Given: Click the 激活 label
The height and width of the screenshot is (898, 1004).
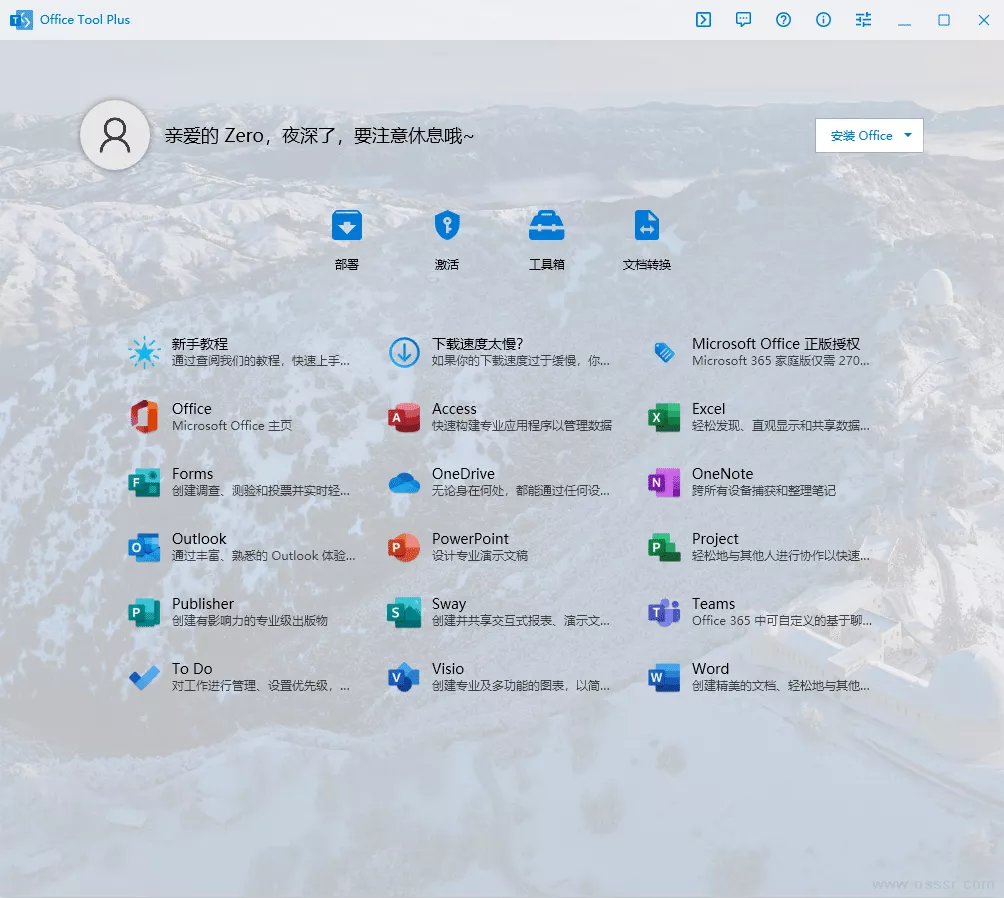Looking at the screenshot, I should coord(447,265).
